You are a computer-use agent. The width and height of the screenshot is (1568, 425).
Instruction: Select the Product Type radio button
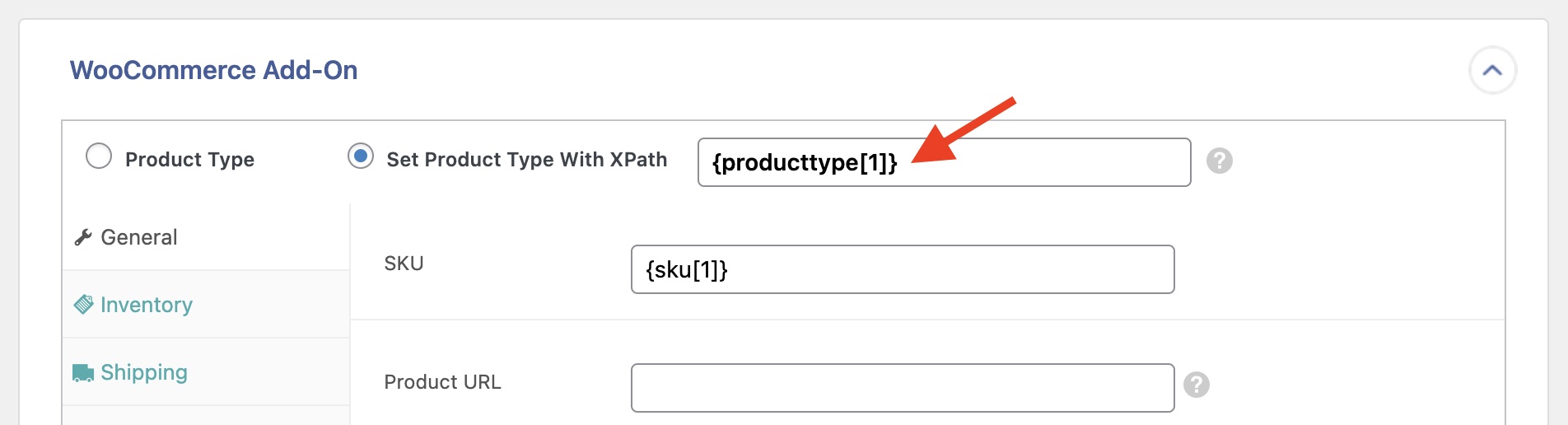(99, 156)
